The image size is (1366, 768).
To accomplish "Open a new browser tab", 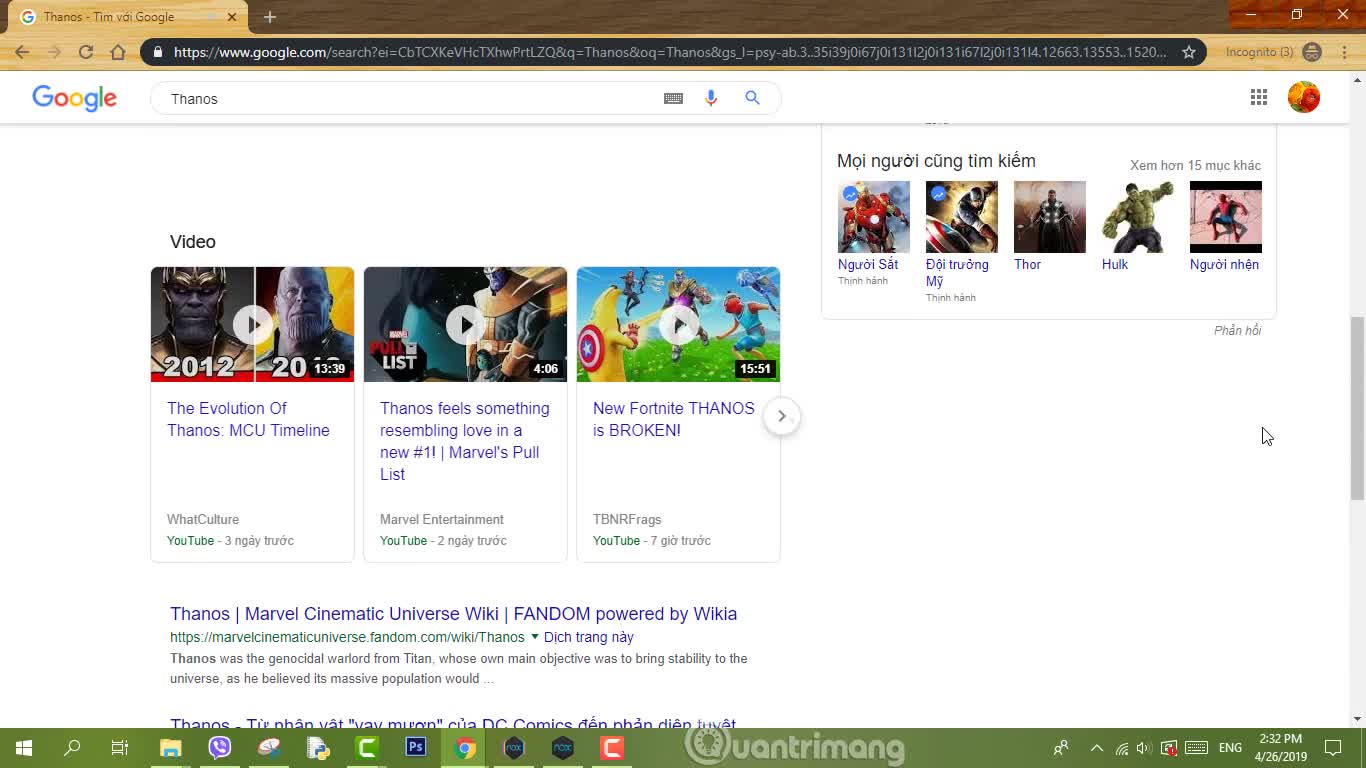I will [270, 17].
